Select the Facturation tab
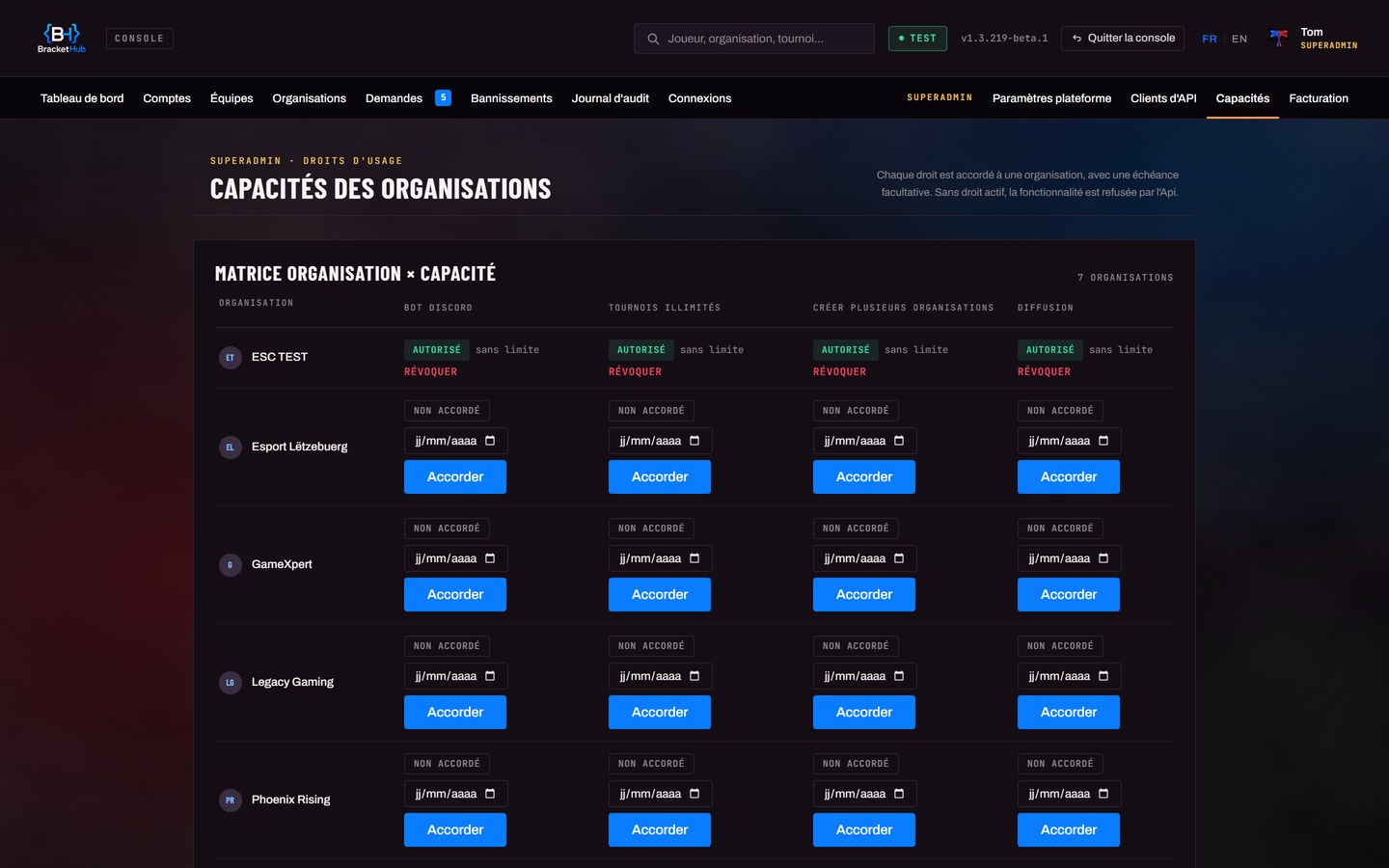The width and height of the screenshot is (1389, 868). tap(1319, 98)
